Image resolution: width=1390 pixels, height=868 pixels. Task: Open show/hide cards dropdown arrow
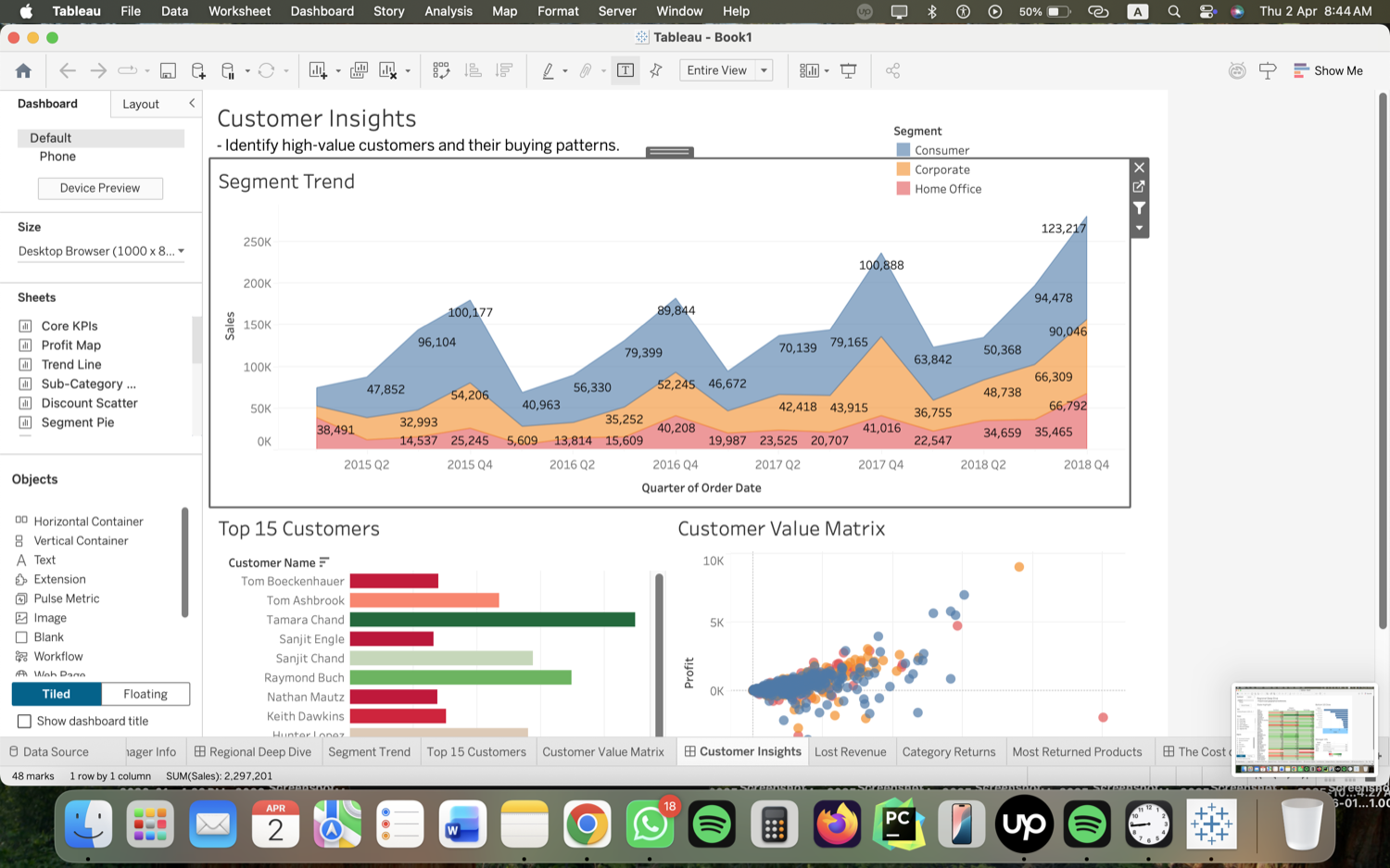coord(827,71)
